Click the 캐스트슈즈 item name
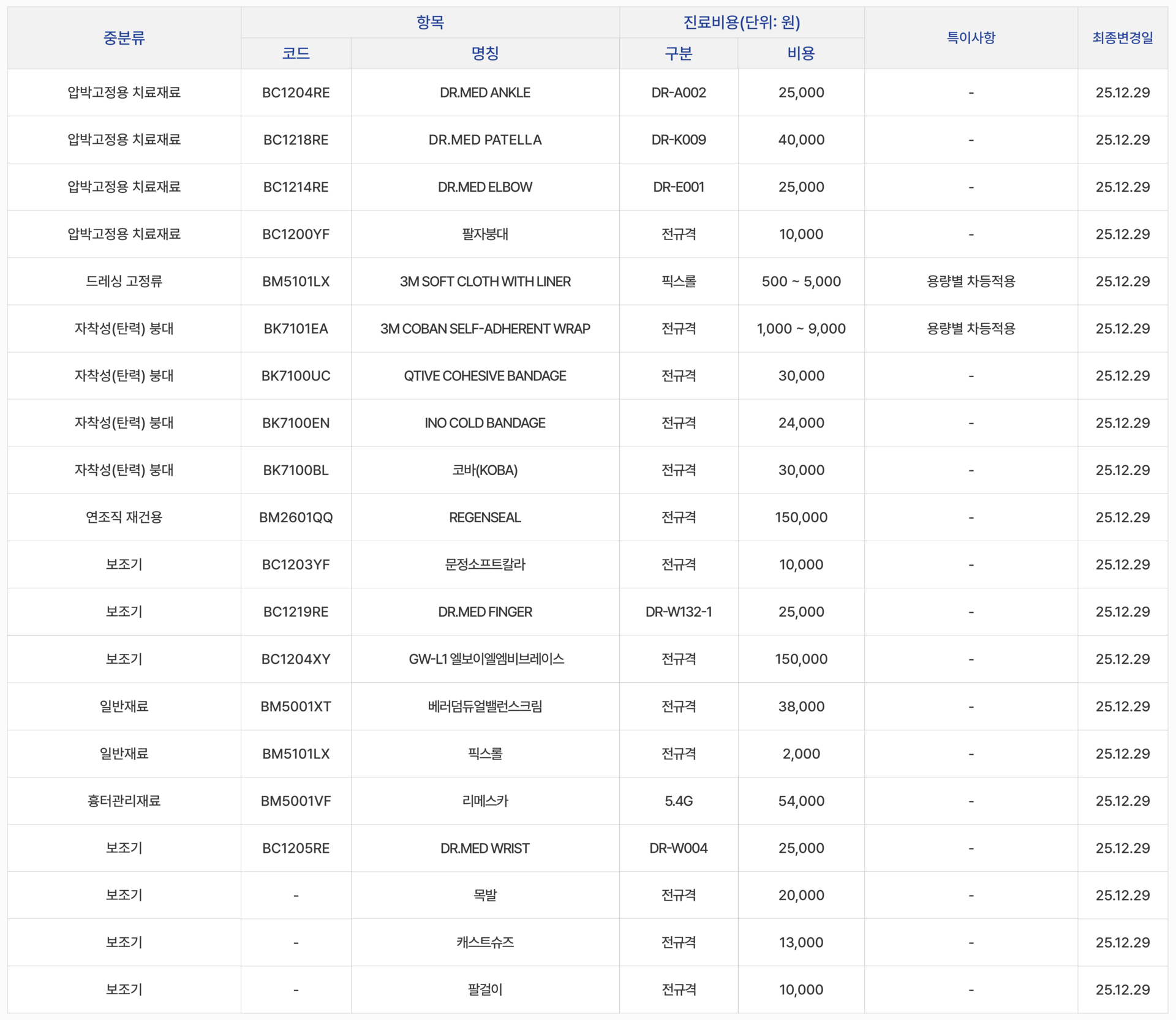The image size is (1176, 1020). pyautogui.click(x=484, y=942)
